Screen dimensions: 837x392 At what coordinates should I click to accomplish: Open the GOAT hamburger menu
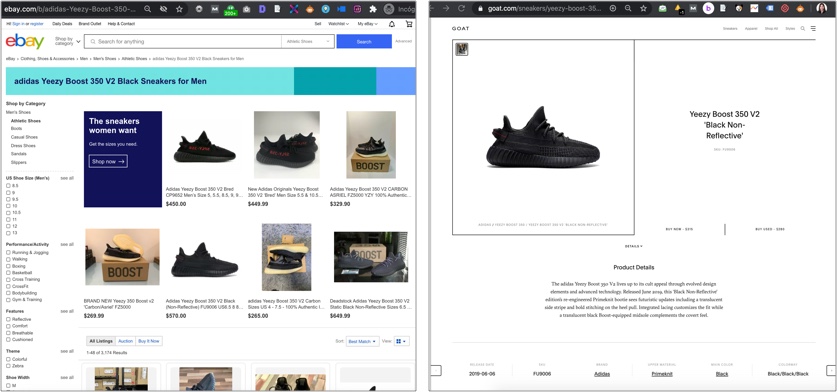[x=813, y=28]
